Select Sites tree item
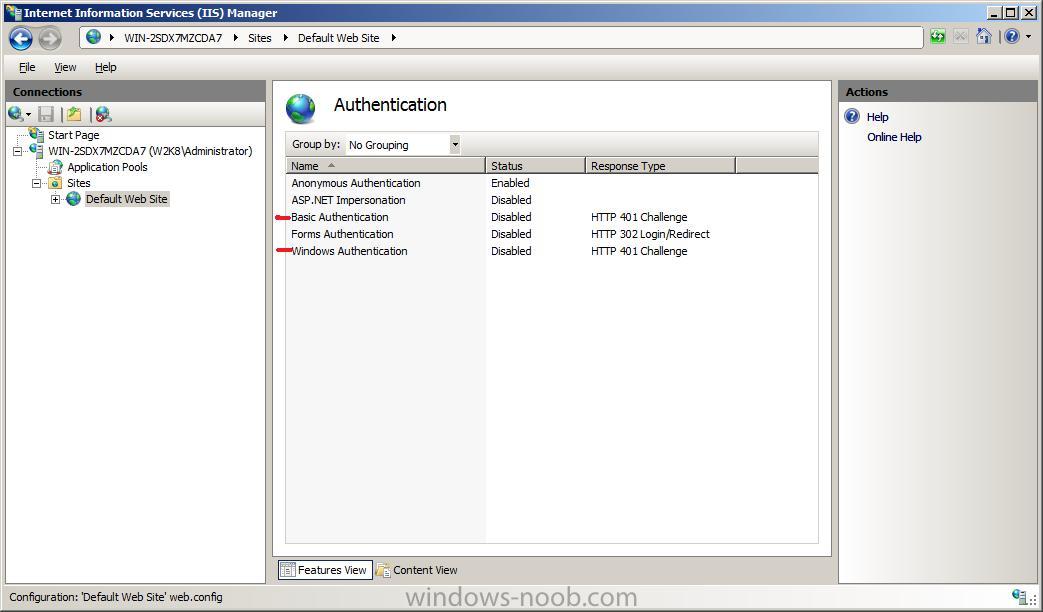This screenshot has height=612, width=1043. click(x=78, y=183)
